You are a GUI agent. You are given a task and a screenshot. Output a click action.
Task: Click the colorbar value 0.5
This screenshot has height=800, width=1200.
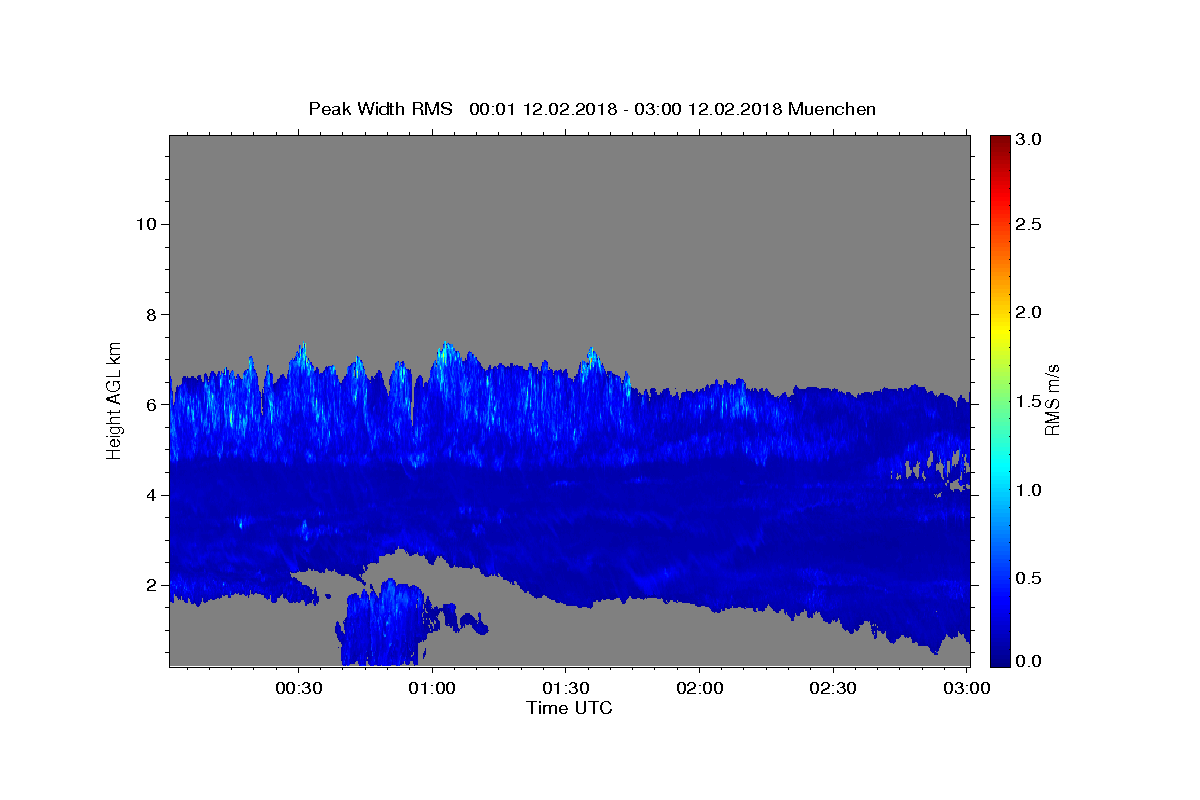click(1030, 578)
